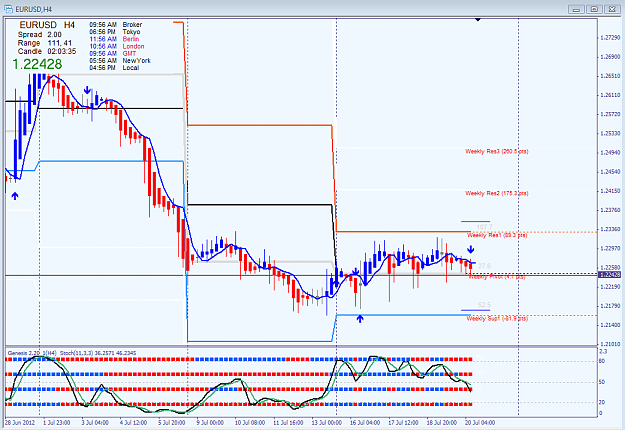Viewport: 625px width, 430px height.
Task: Click the Weekly Res2 level label
Action: (497, 193)
